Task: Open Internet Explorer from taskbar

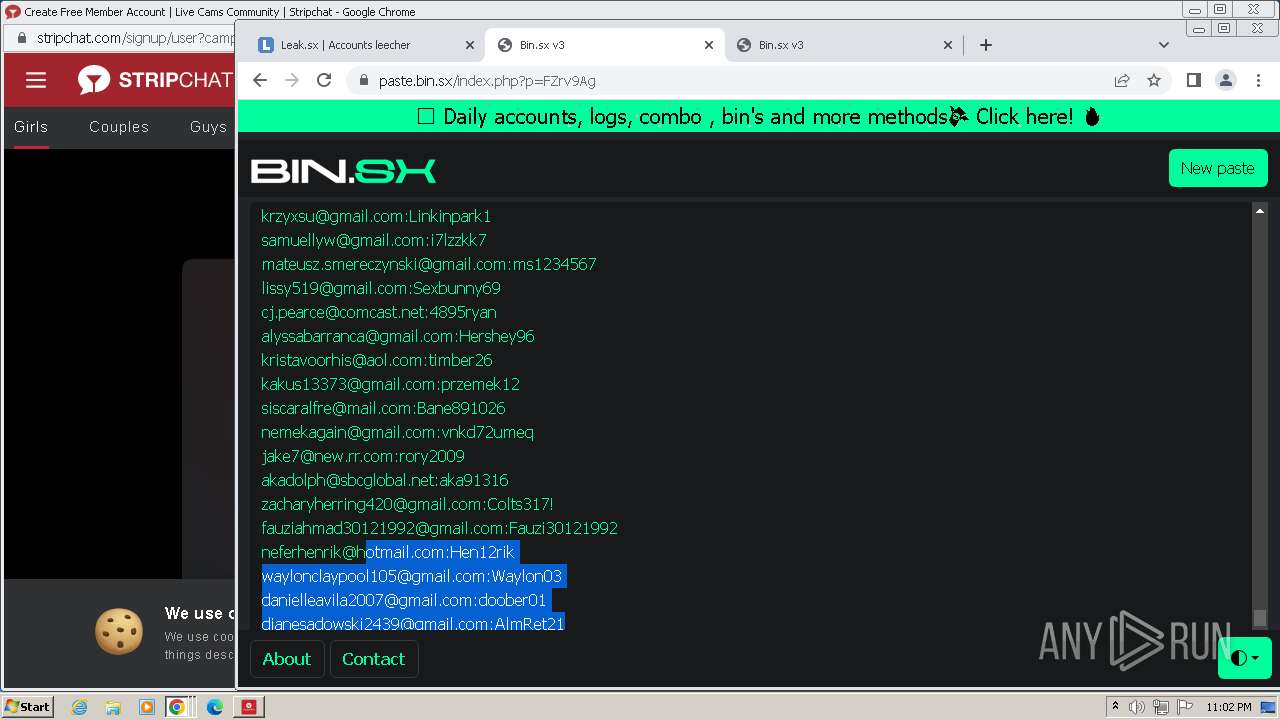Action: (x=79, y=707)
